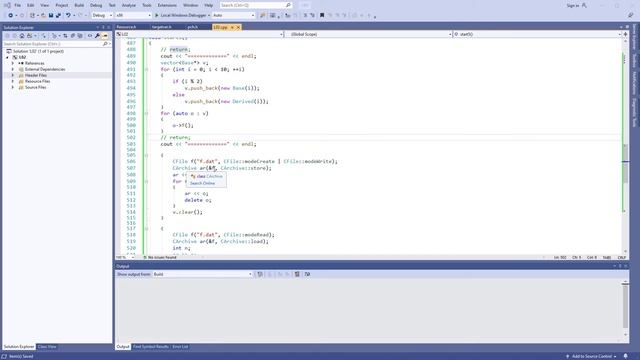Collapse the for loop at line 491
Viewport: 640px width, 360px height.
click(x=147, y=69)
